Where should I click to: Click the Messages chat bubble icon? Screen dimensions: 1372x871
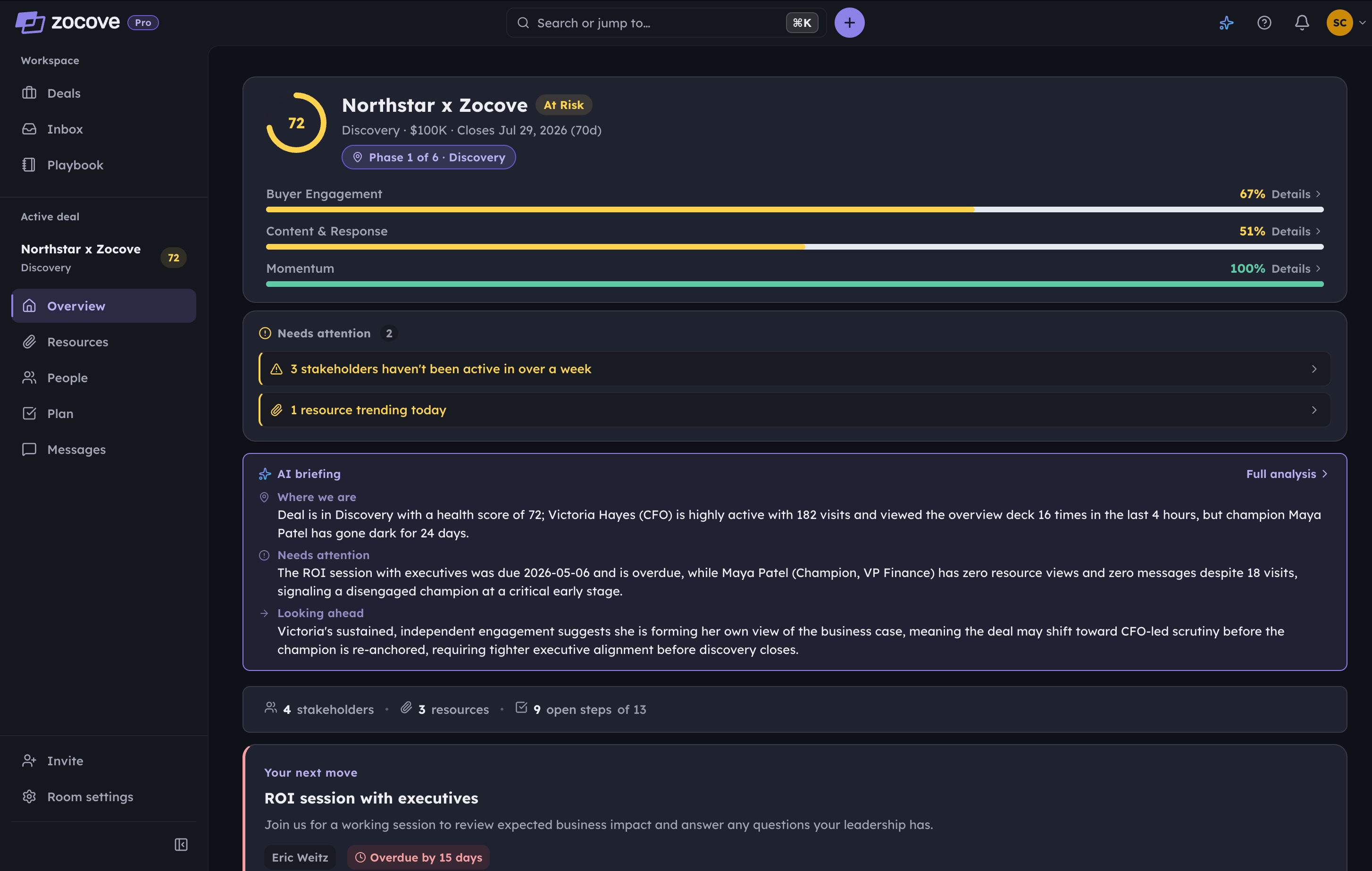(29, 450)
